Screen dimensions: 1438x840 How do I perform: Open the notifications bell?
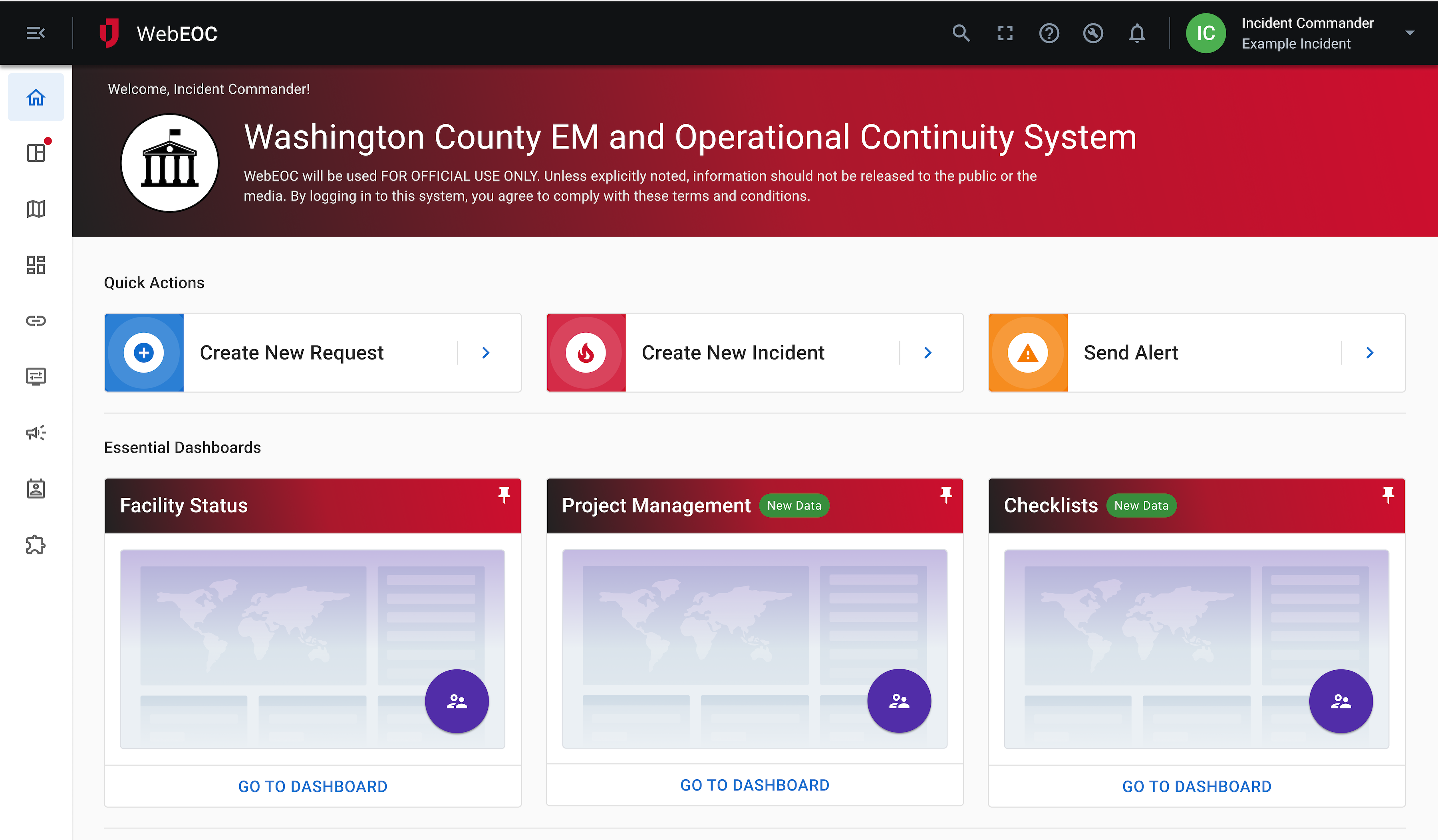pyautogui.click(x=1137, y=33)
